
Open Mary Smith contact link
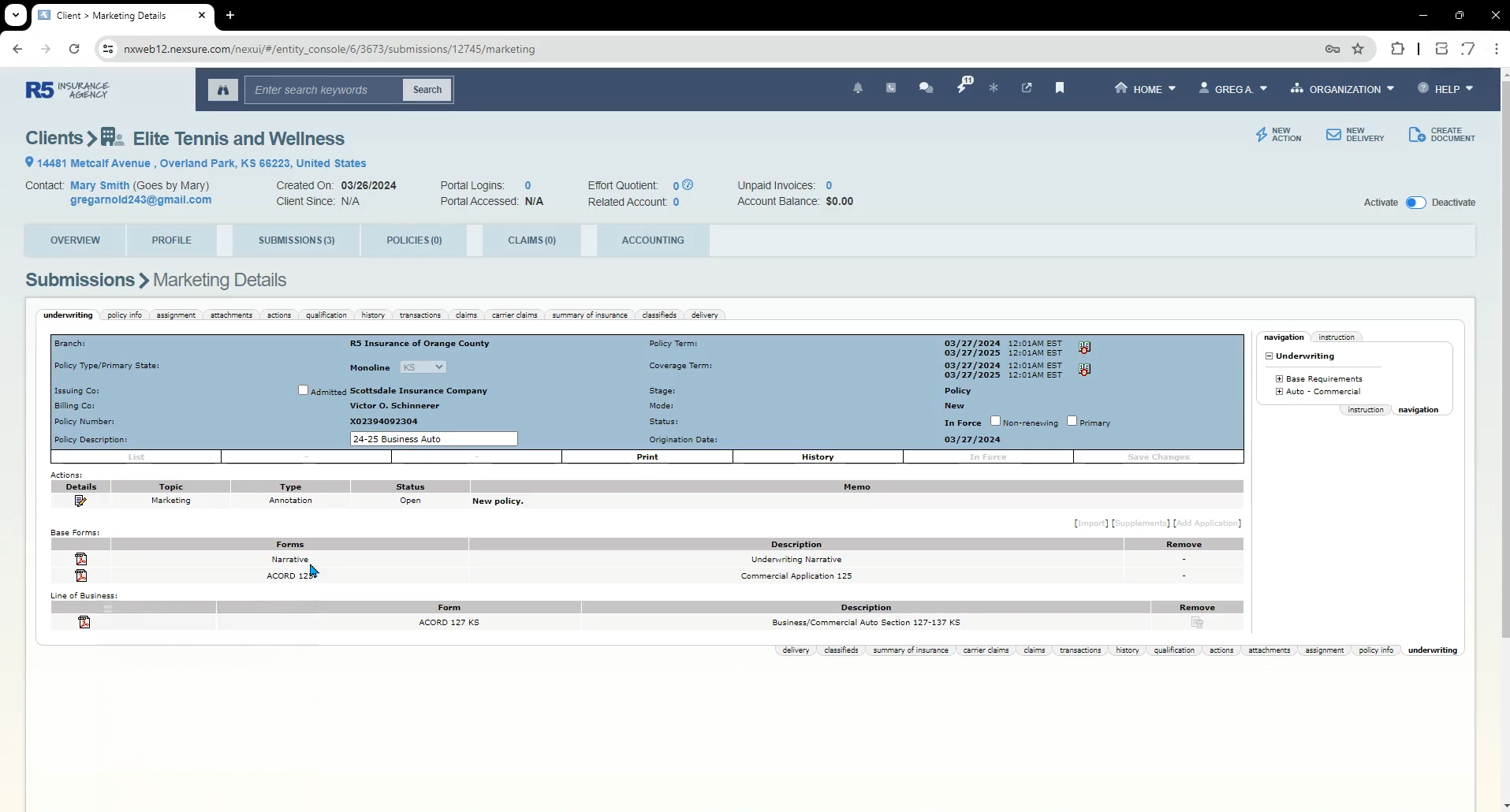click(99, 185)
